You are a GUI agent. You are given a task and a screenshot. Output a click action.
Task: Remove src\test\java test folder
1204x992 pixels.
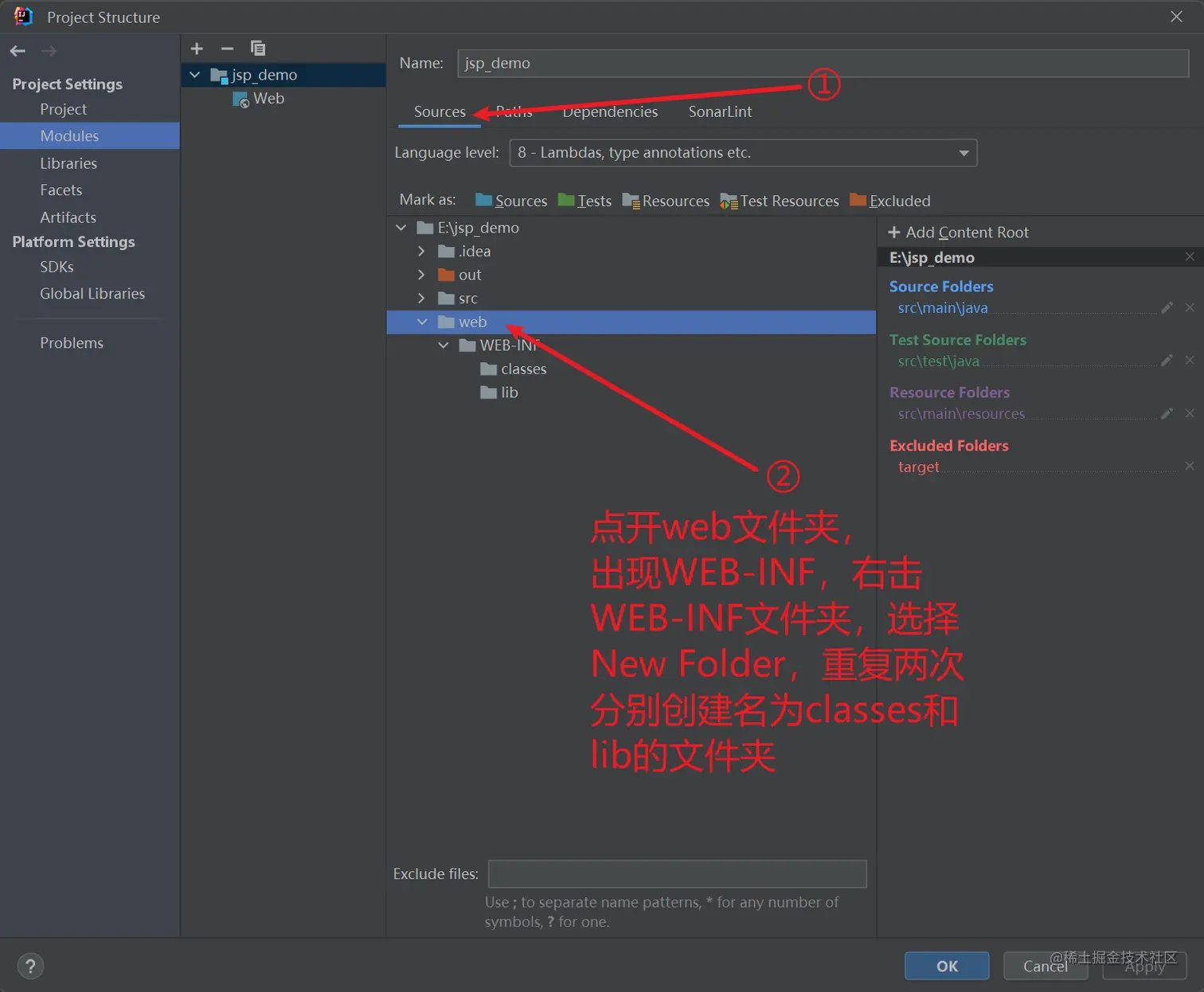(x=1190, y=361)
